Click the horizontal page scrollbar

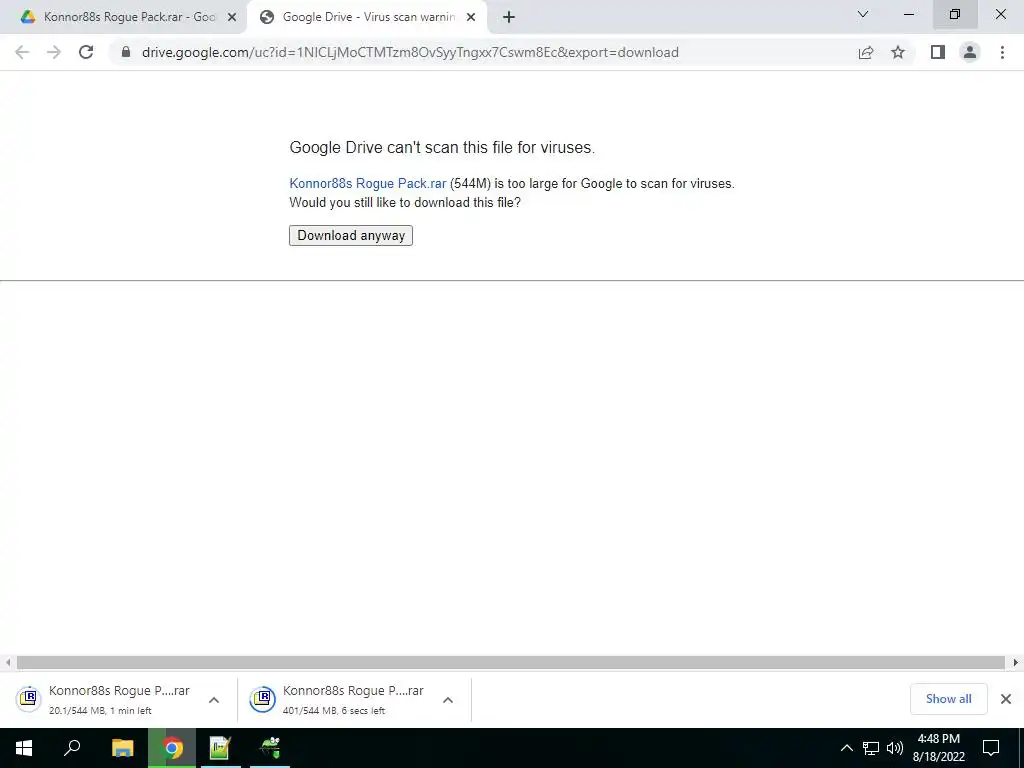(511, 663)
